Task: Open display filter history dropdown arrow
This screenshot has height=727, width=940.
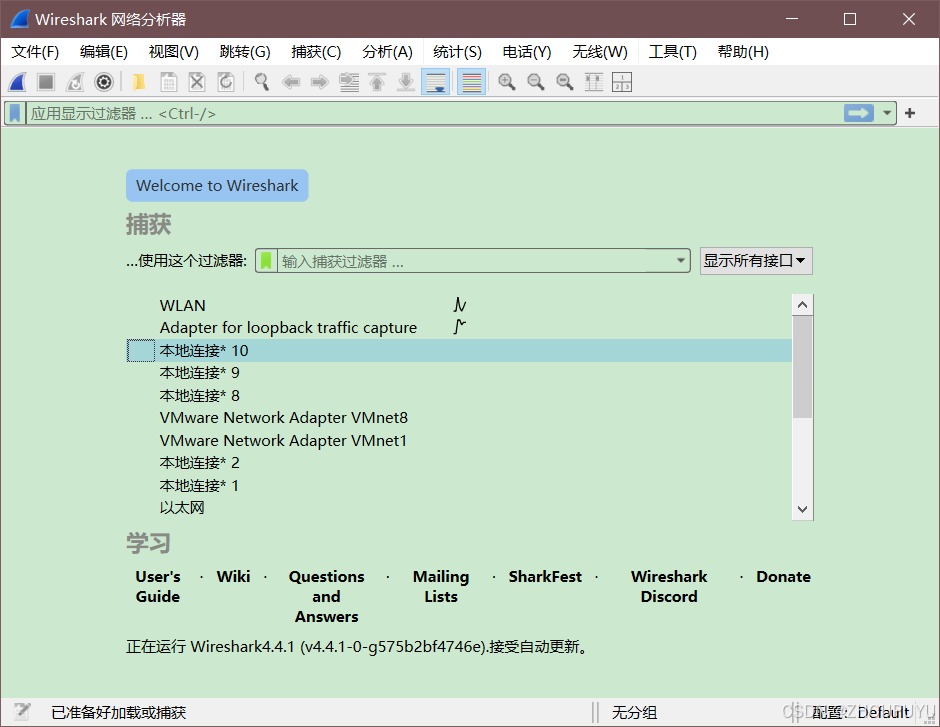Action: point(887,113)
